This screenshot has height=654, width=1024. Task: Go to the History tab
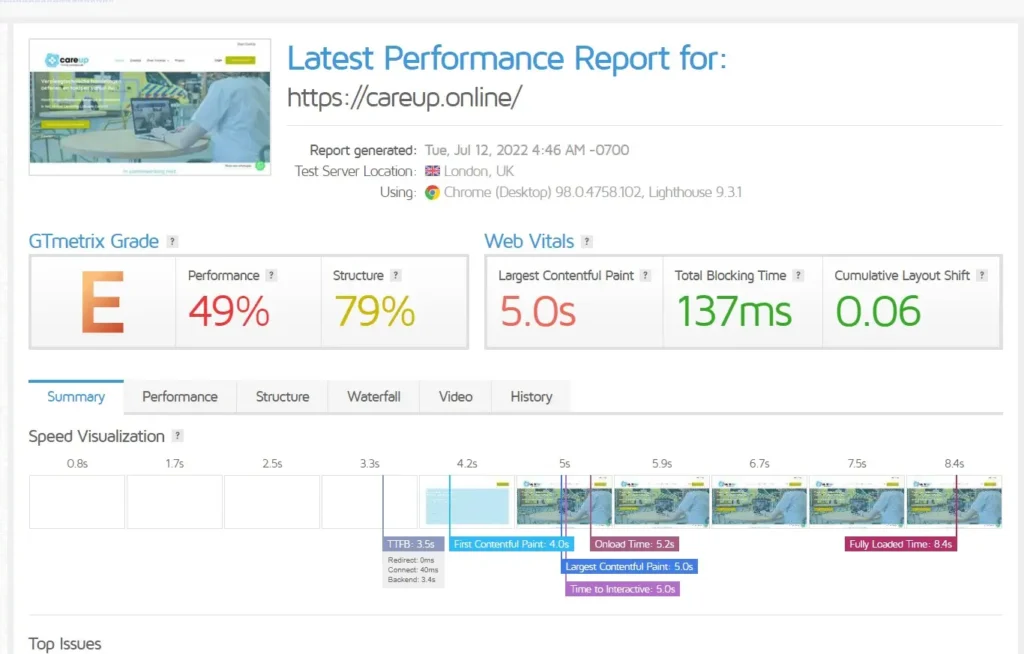click(531, 397)
